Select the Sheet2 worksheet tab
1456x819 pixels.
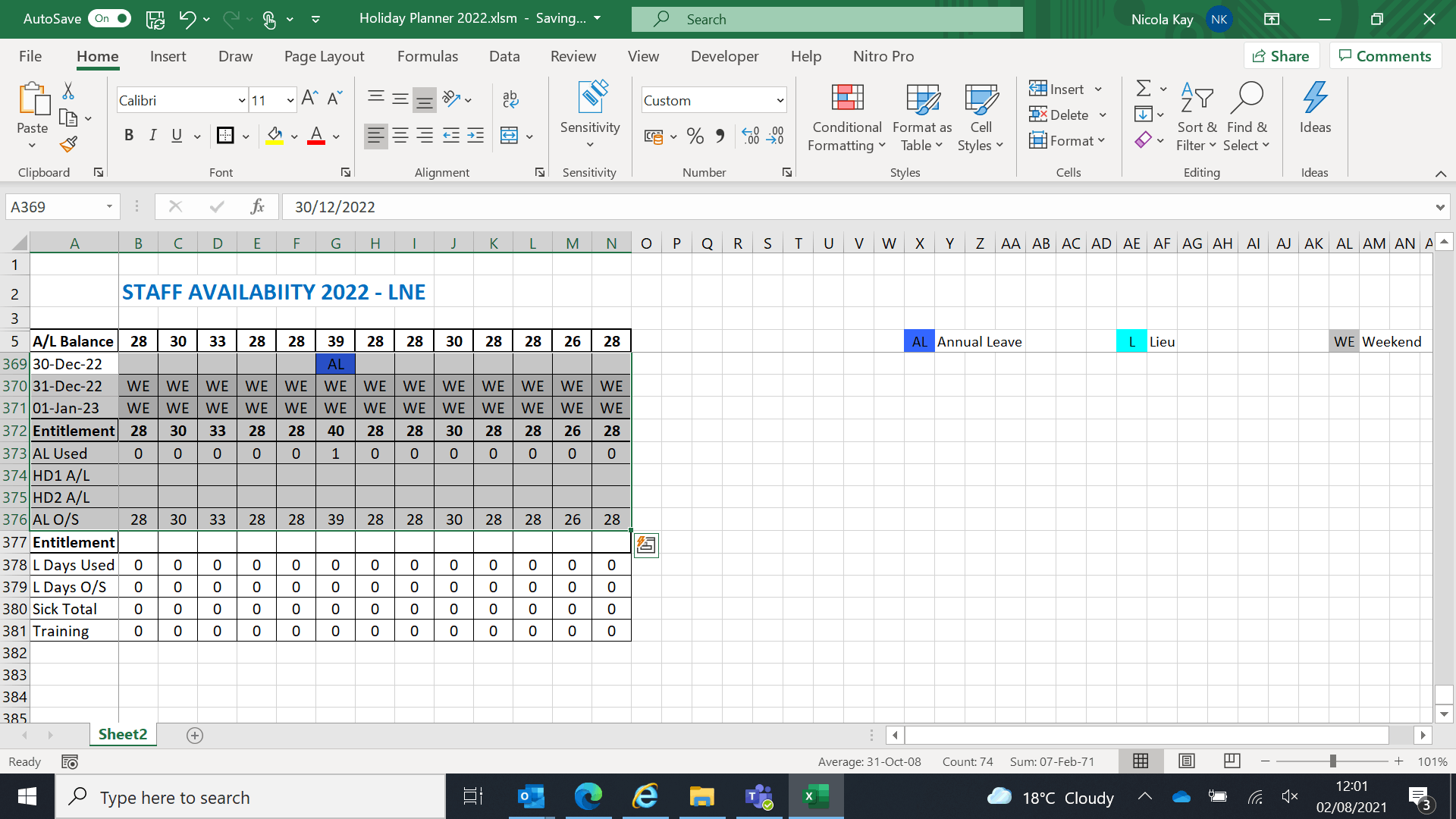pos(123,734)
